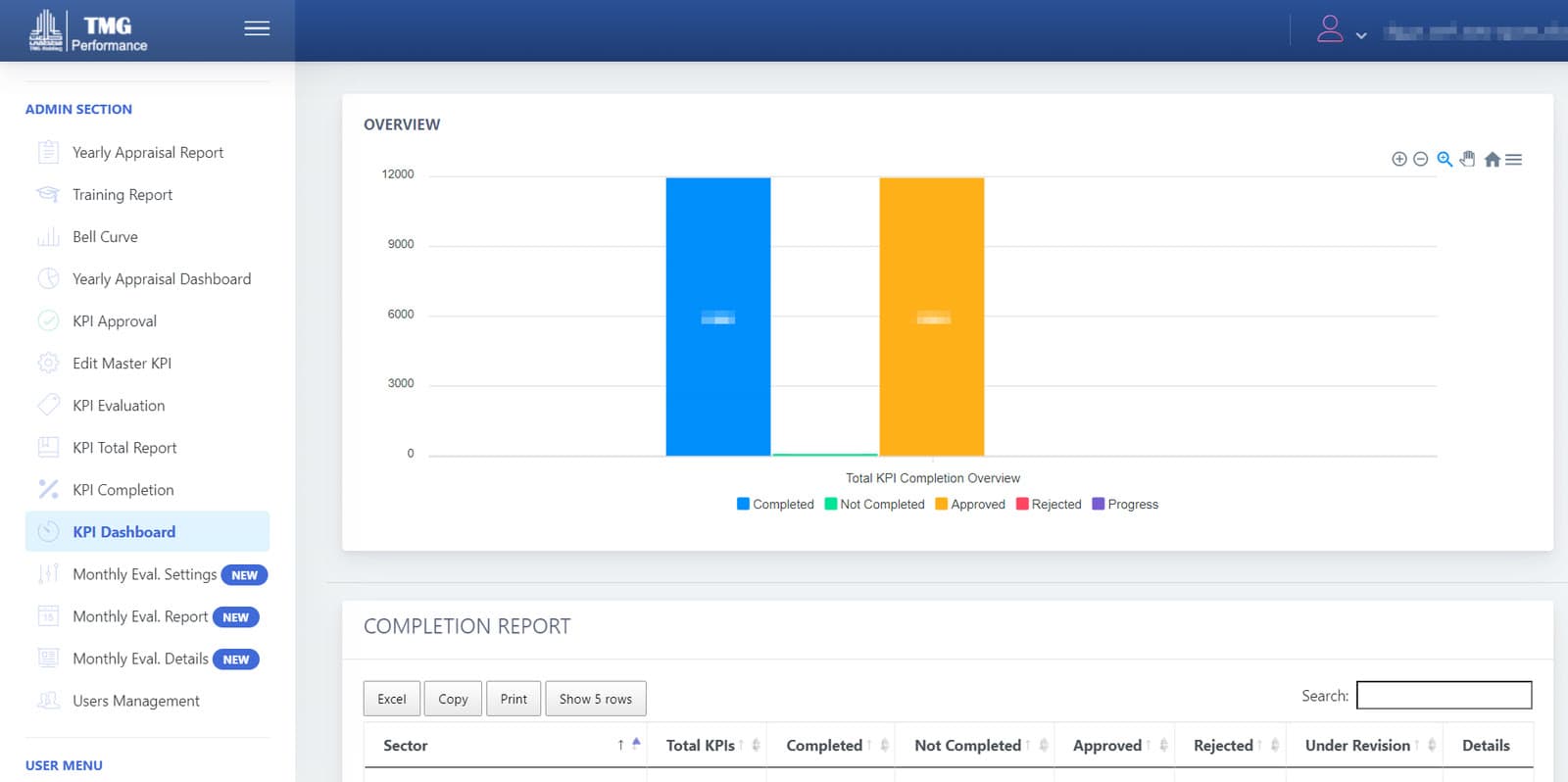Click the Edit Master KPI gear icon
The width and height of the screenshot is (1568, 782).
pos(48,363)
